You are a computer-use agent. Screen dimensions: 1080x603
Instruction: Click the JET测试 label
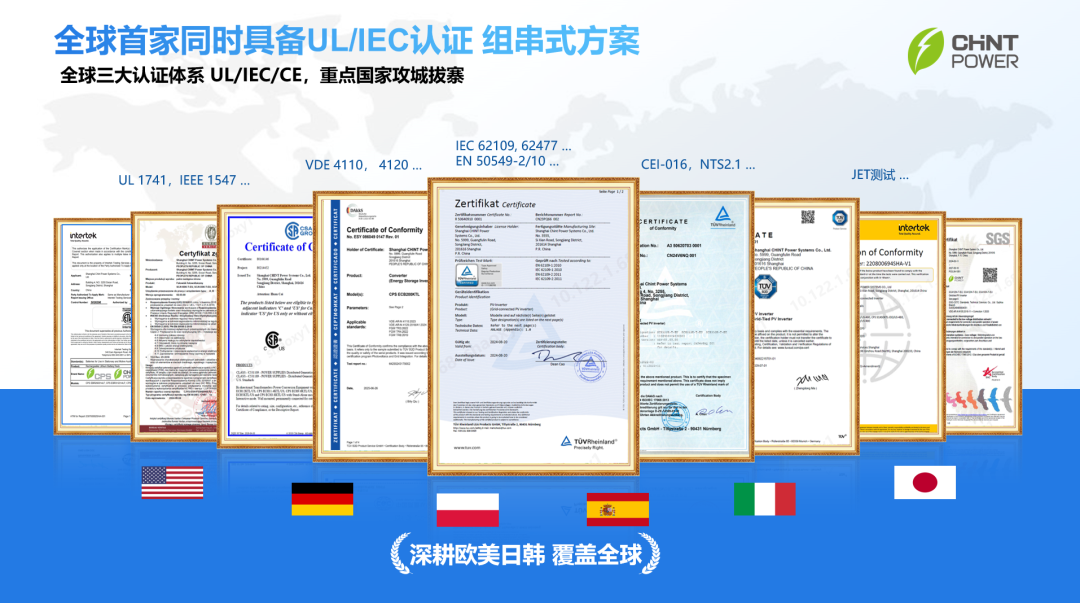(879, 172)
